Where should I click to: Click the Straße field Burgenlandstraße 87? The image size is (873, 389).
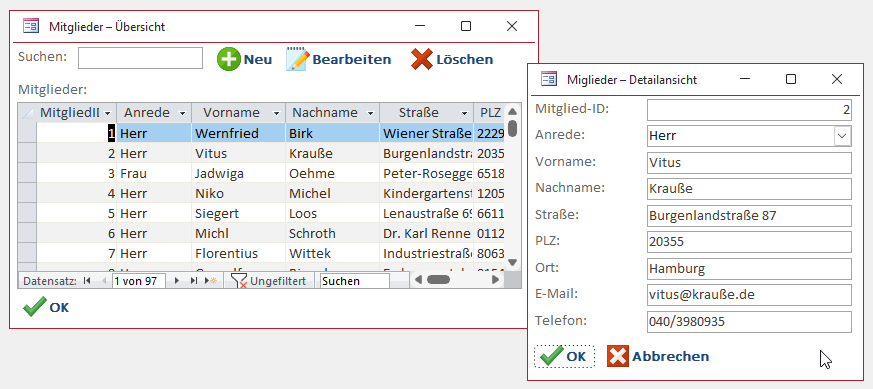pos(749,215)
